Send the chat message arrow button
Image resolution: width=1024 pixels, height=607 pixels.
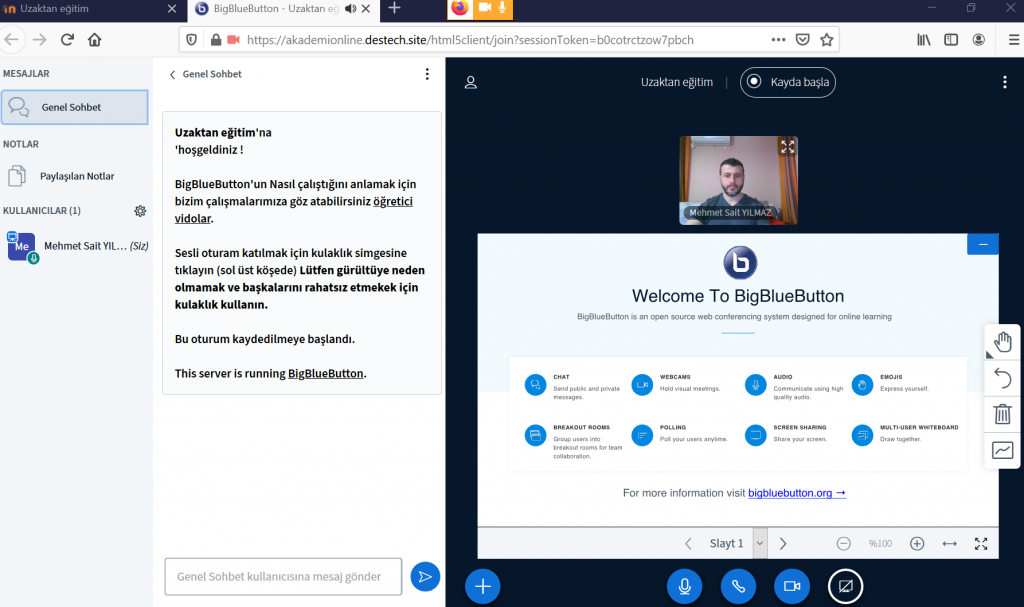425,576
